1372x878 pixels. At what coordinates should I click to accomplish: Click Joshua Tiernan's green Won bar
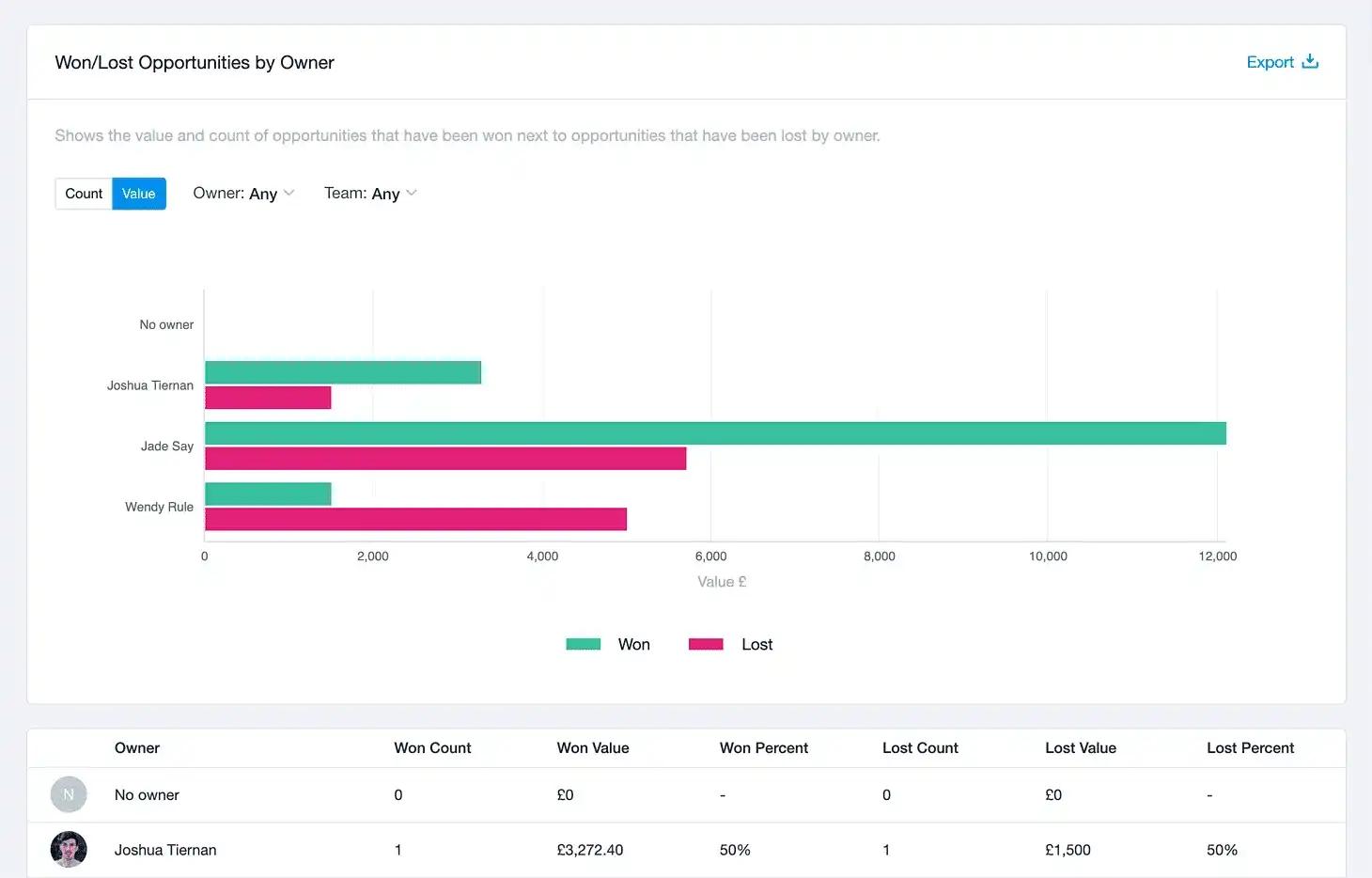coord(343,372)
